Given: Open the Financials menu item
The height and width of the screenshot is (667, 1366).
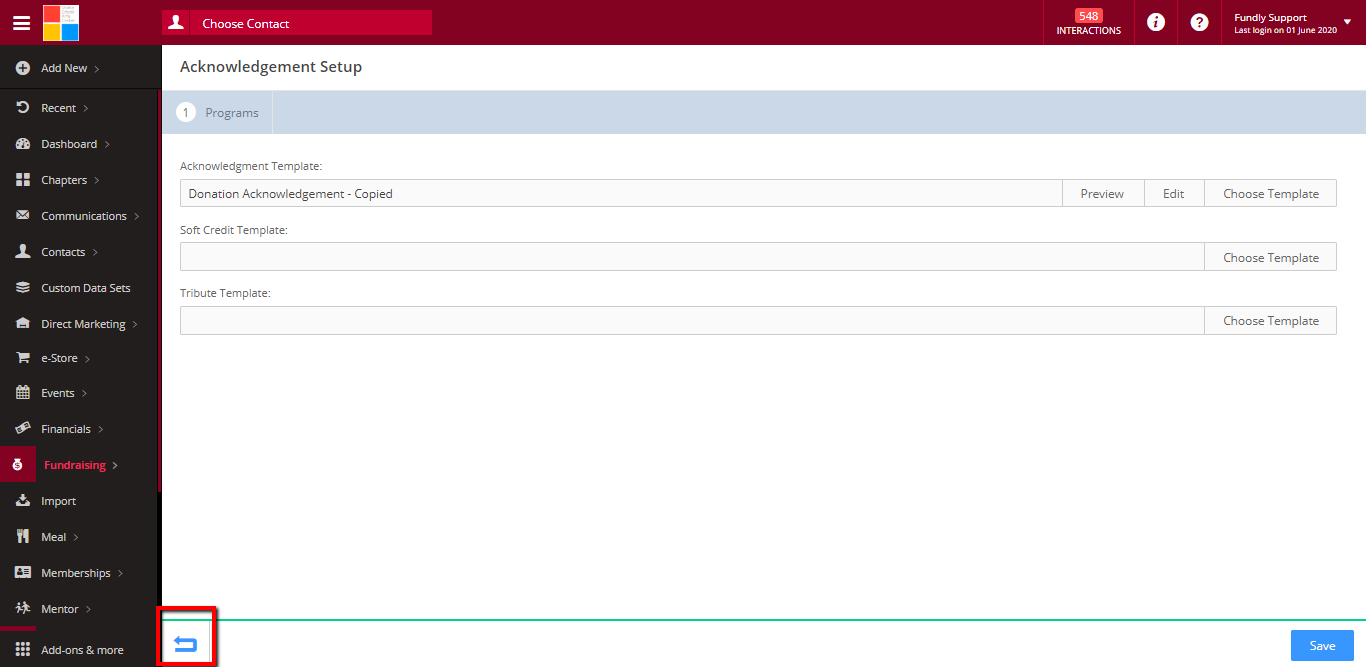Looking at the screenshot, I should (66, 429).
